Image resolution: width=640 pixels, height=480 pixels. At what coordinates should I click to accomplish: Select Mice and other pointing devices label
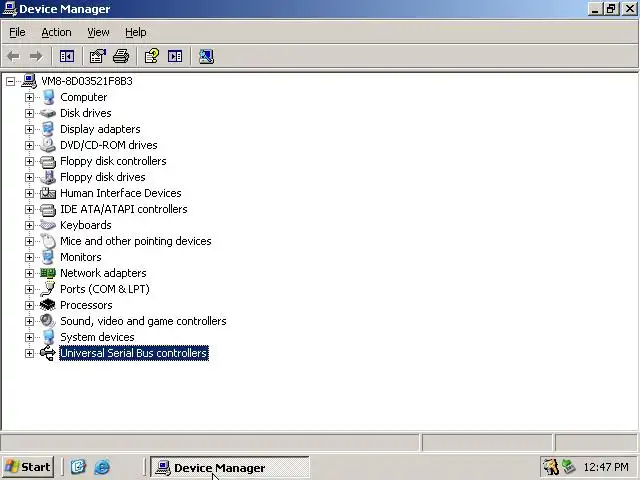[136, 241]
